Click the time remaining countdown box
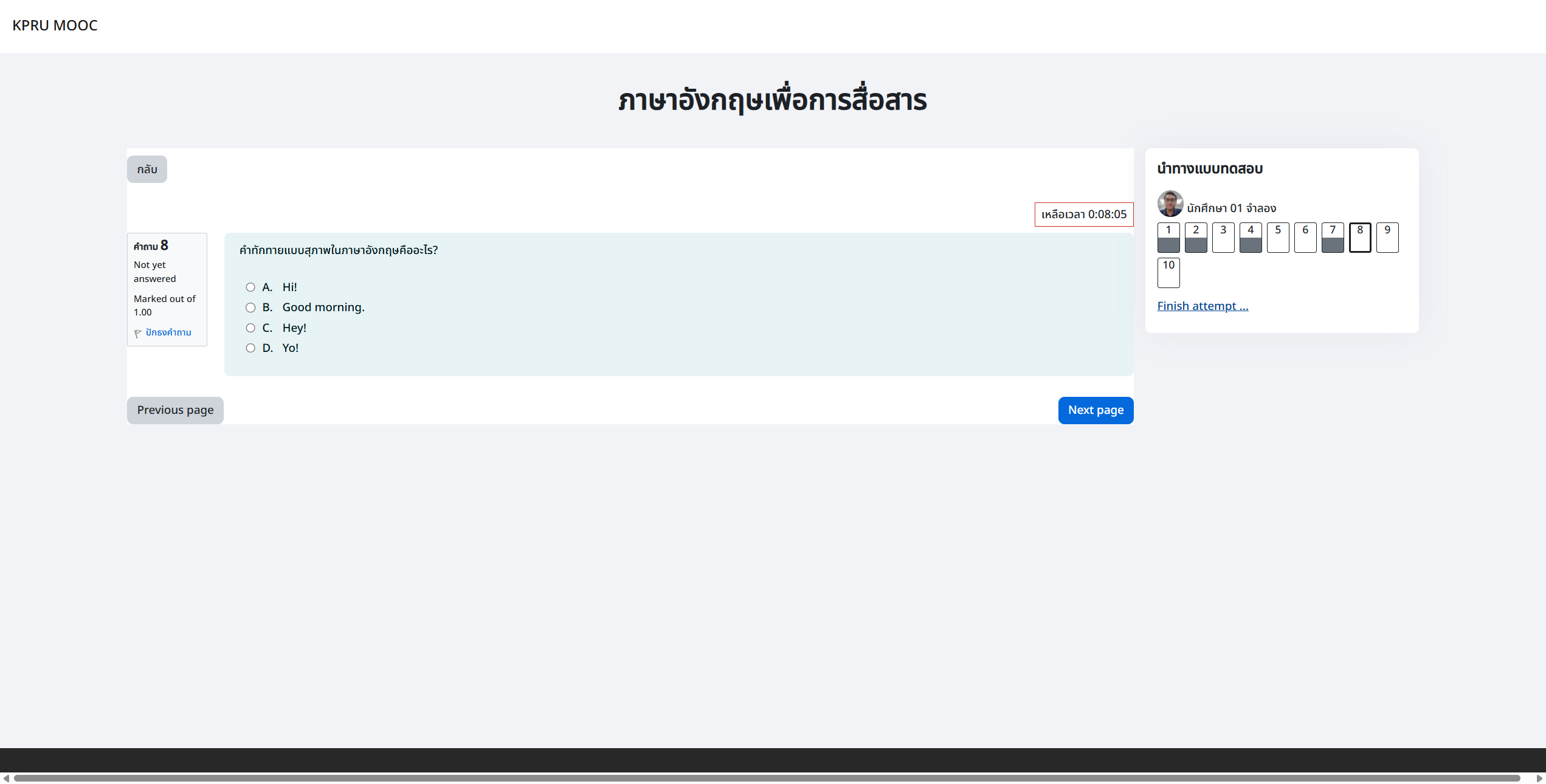This screenshot has height=784, width=1546. pyautogui.click(x=1084, y=215)
